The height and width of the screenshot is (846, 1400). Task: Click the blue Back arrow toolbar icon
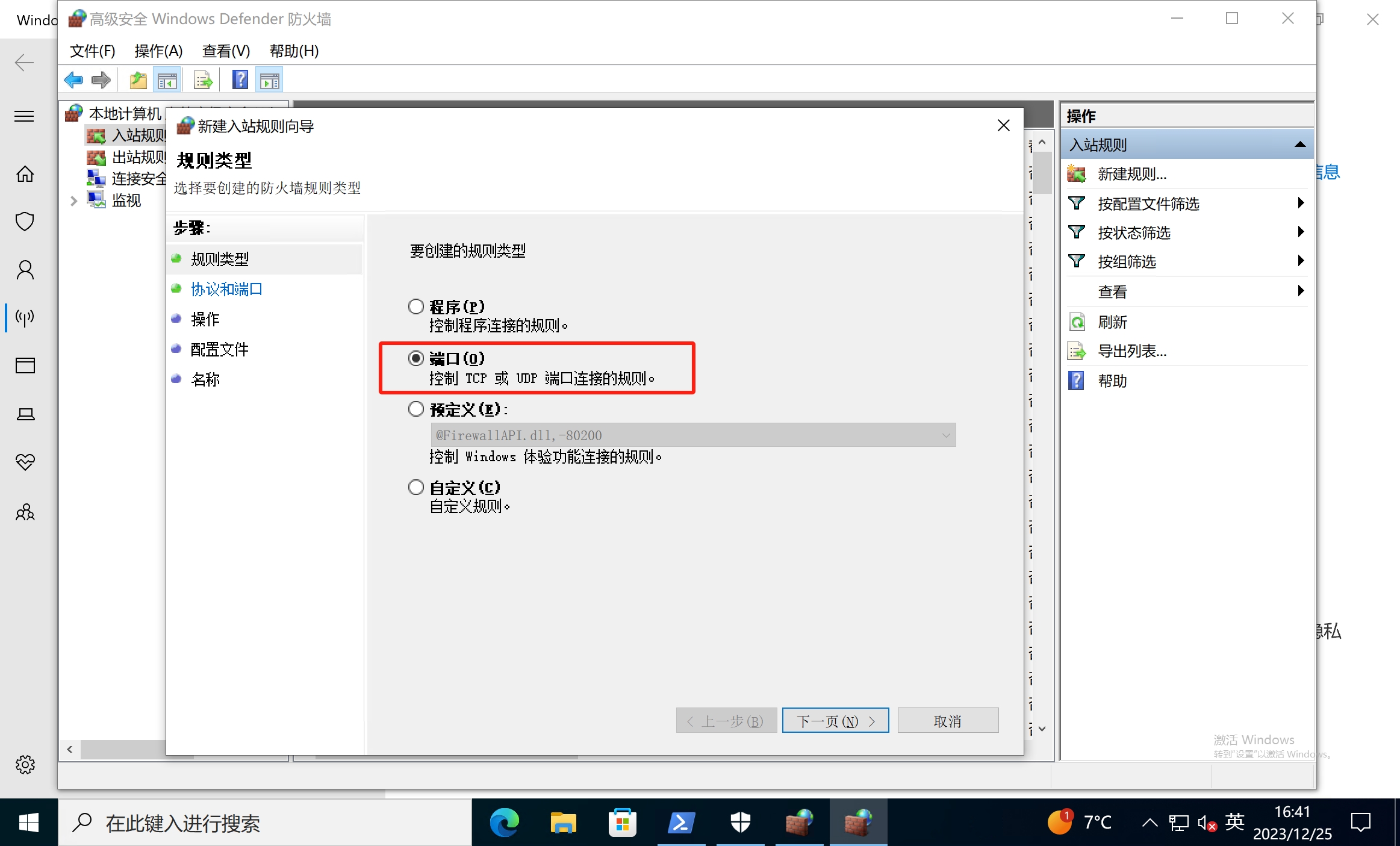73,80
